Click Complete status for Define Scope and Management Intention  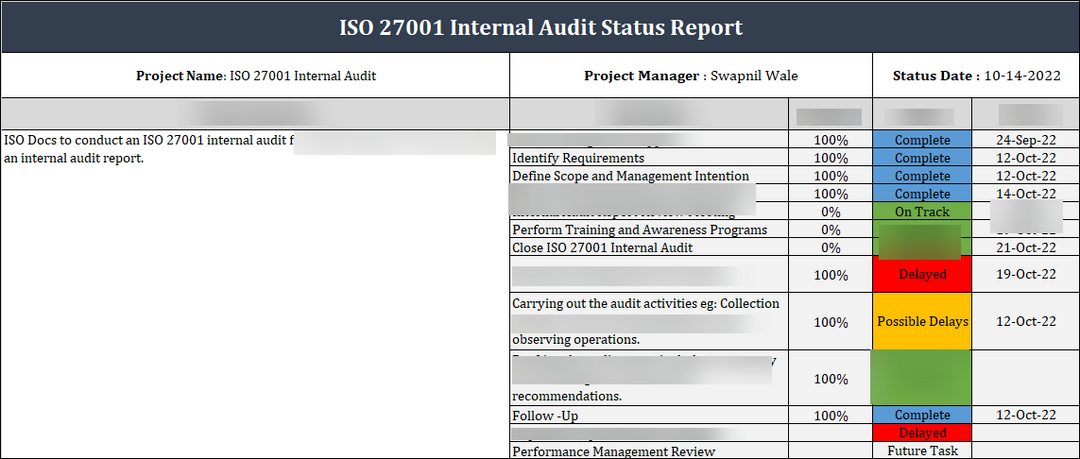[922, 176]
